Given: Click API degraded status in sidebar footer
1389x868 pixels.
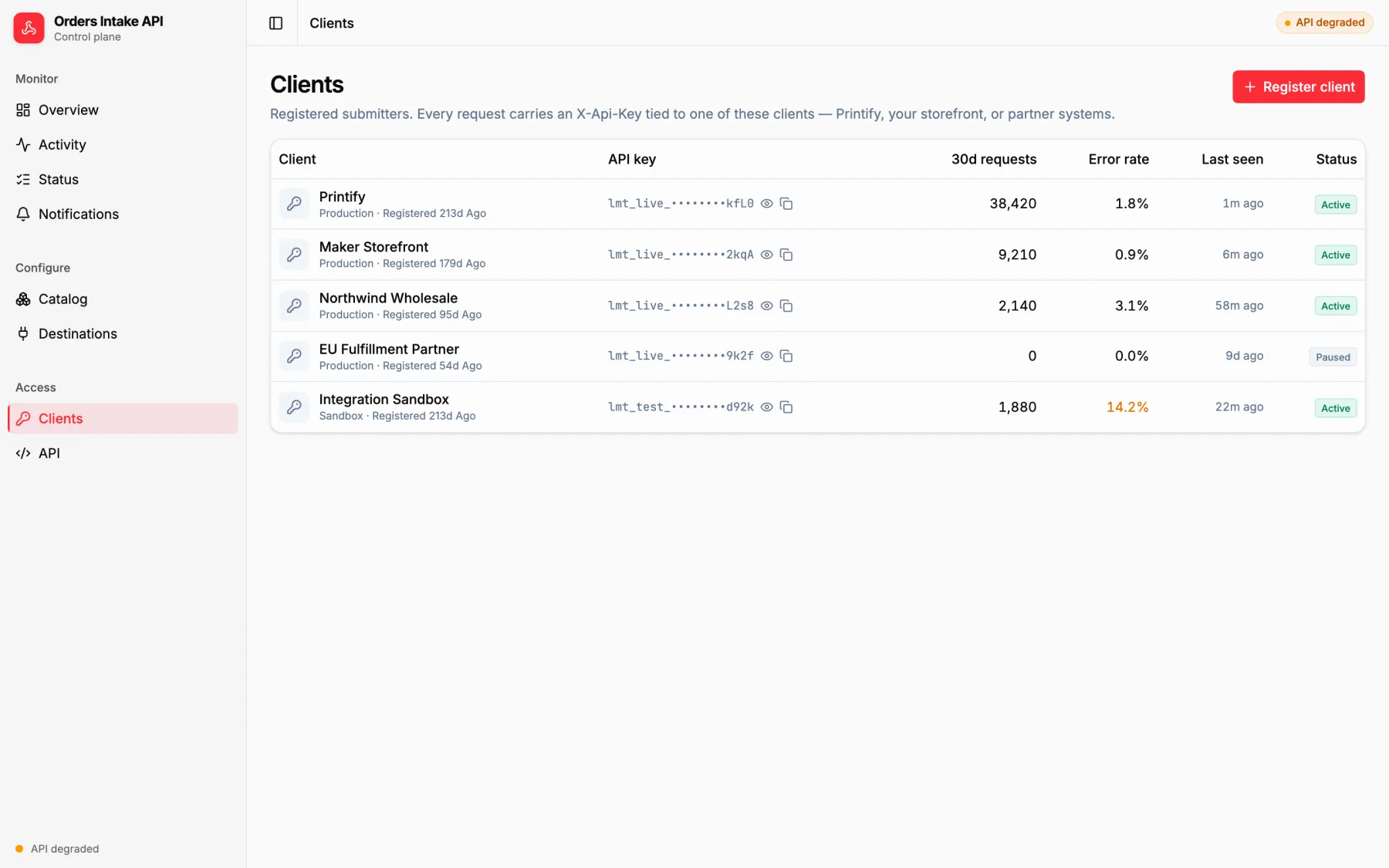Looking at the screenshot, I should 58,849.
